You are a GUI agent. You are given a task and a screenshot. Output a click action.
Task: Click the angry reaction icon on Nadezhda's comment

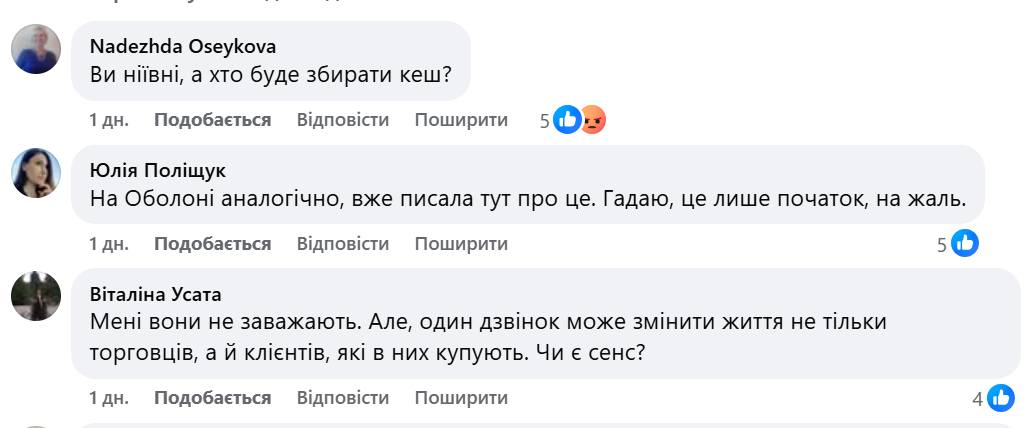pos(593,120)
